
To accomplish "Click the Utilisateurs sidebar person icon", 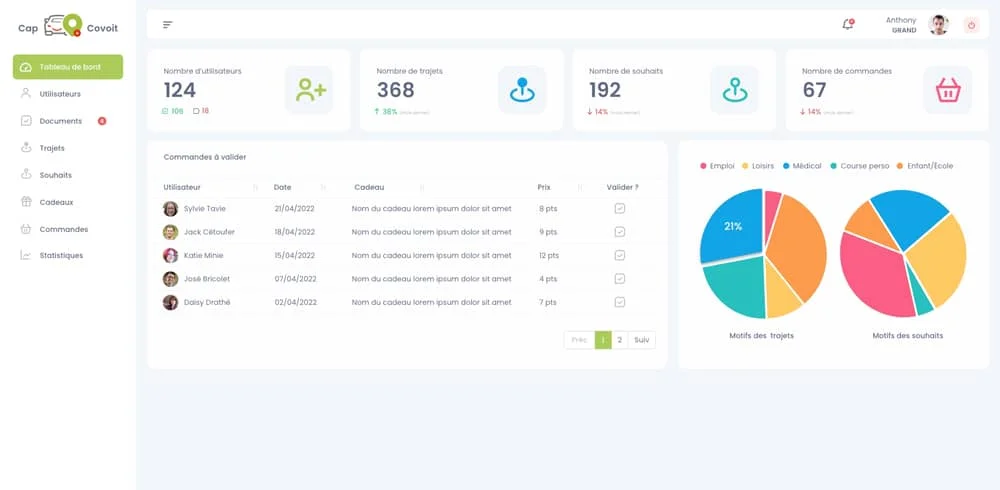I will [26, 93].
